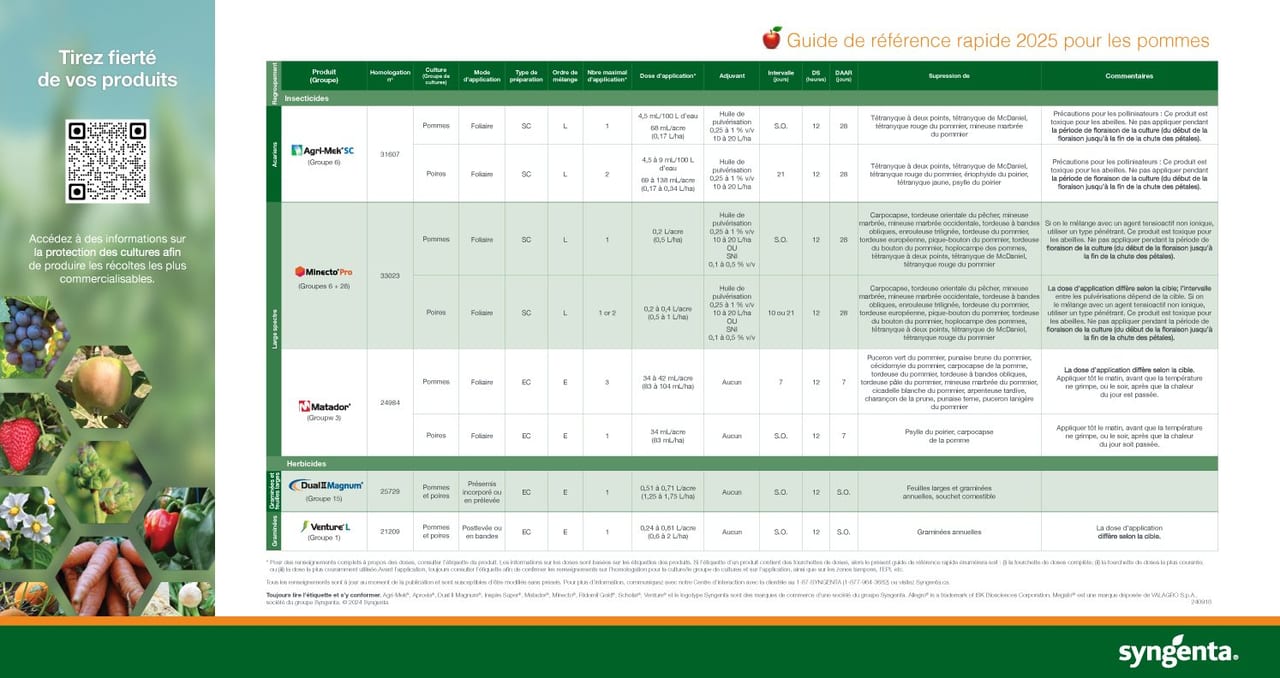
Task: Click the '34 à 42 mL/acre' dose cell
Action: [x=668, y=381]
